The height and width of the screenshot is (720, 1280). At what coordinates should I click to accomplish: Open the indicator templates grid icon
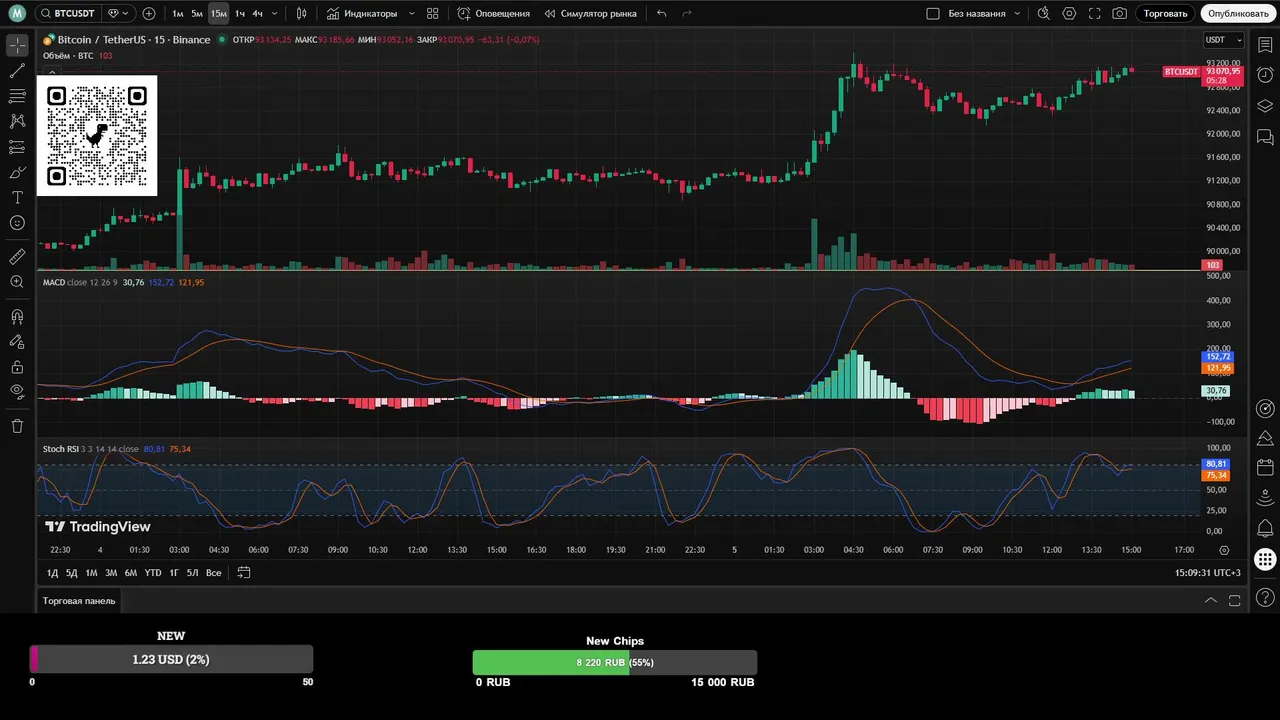tap(432, 14)
